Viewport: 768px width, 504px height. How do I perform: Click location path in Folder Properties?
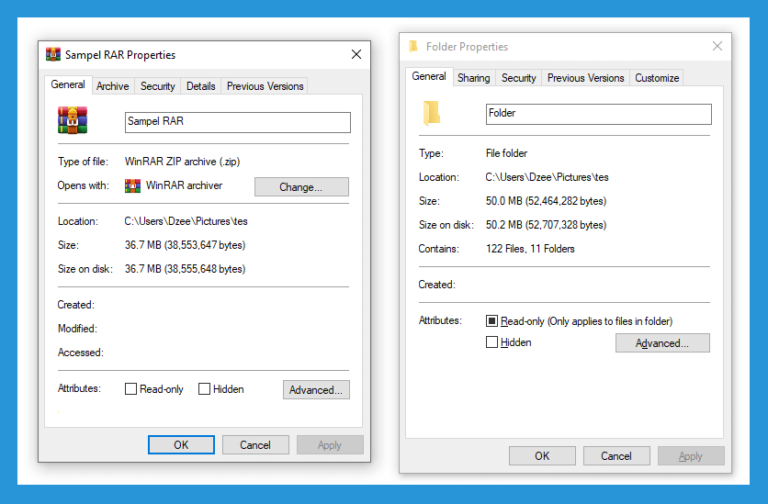tap(547, 177)
